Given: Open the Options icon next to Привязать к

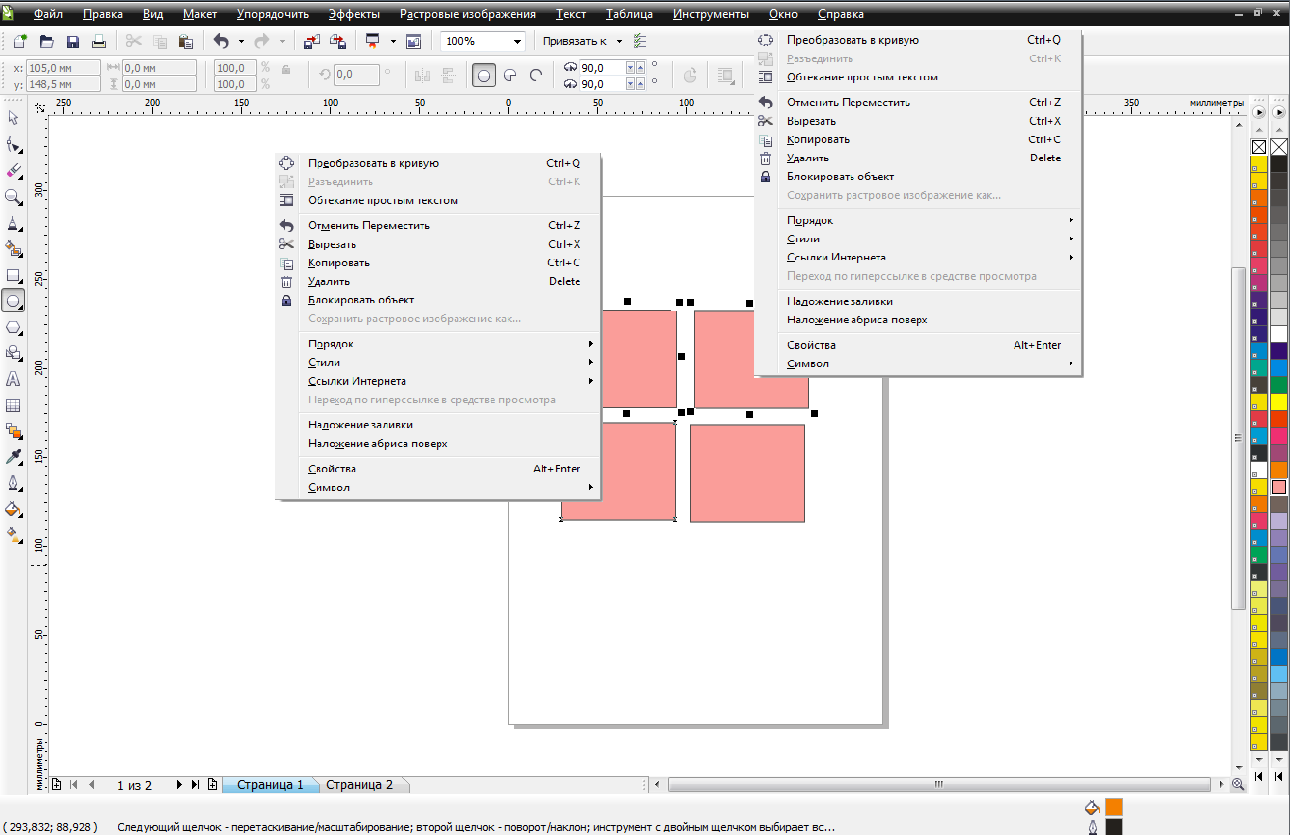Looking at the screenshot, I should point(640,41).
